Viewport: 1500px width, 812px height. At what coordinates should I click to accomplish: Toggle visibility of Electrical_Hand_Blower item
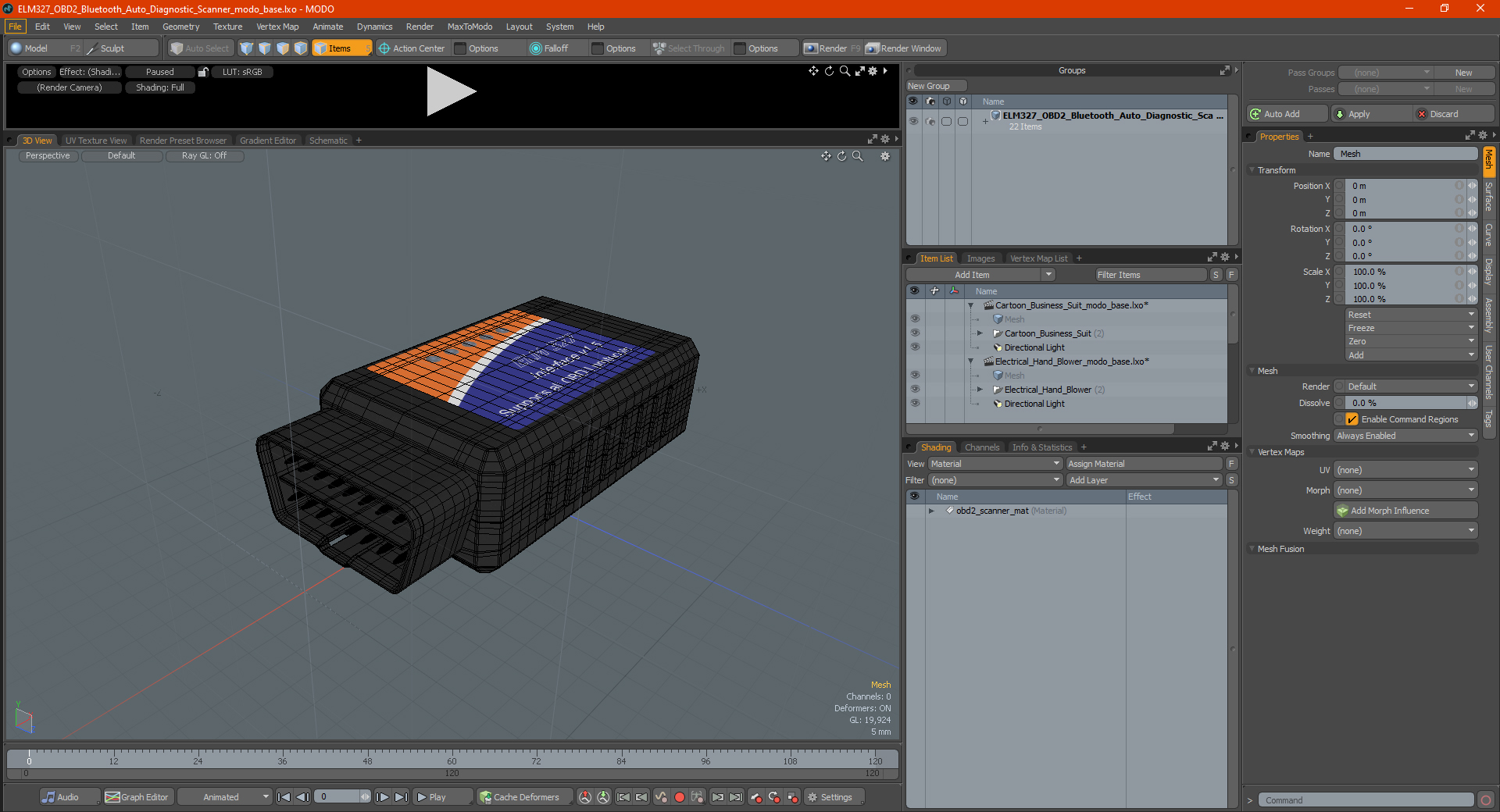click(x=915, y=390)
